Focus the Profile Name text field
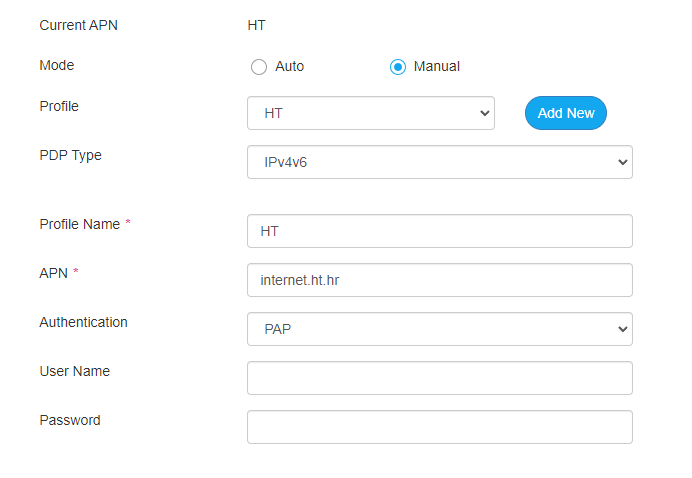Screen dimensions: 692x478 [439, 231]
